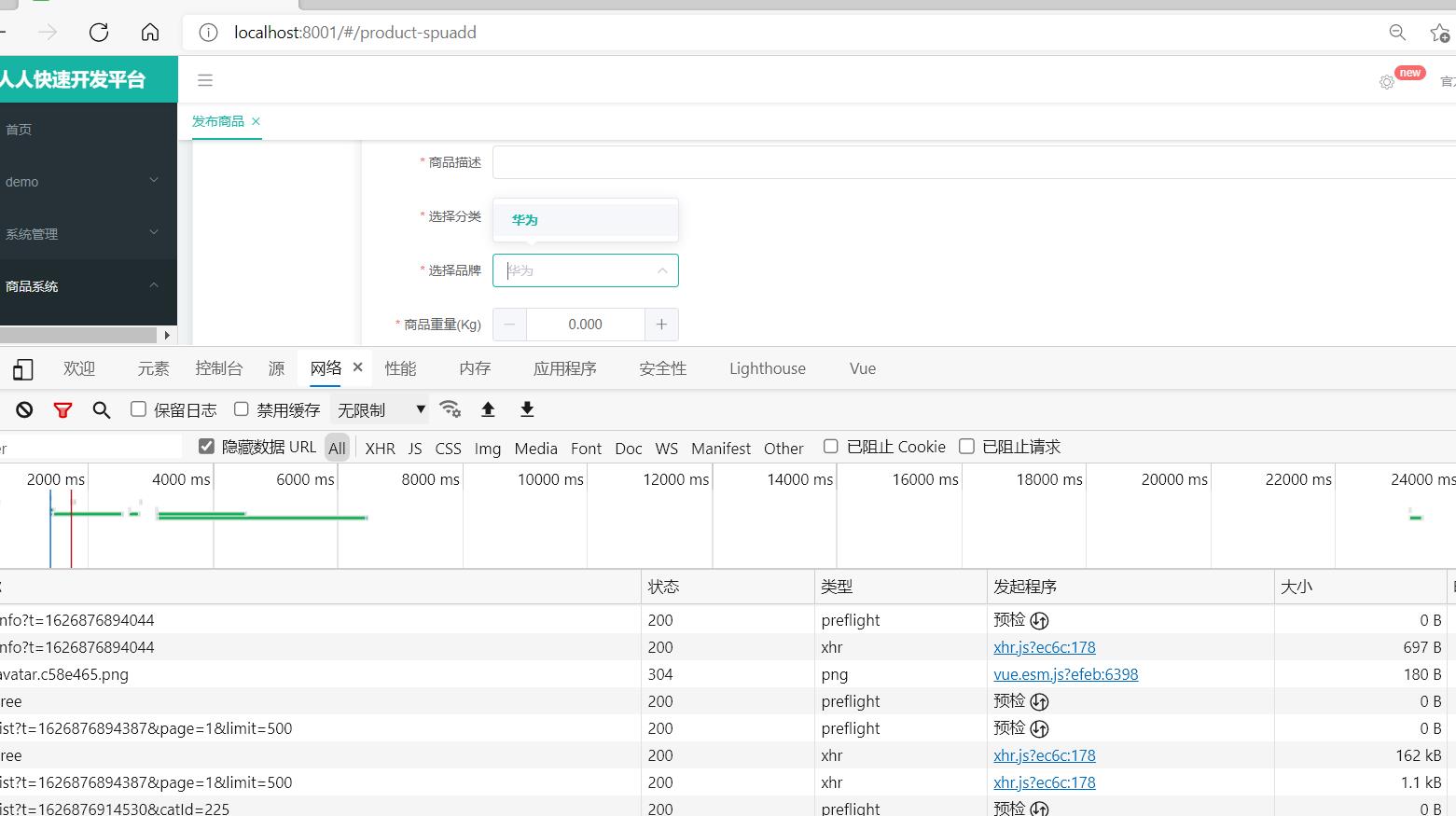The image size is (1456, 816).
Task: Decrease product weight with minus button
Action: click(509, 325)
